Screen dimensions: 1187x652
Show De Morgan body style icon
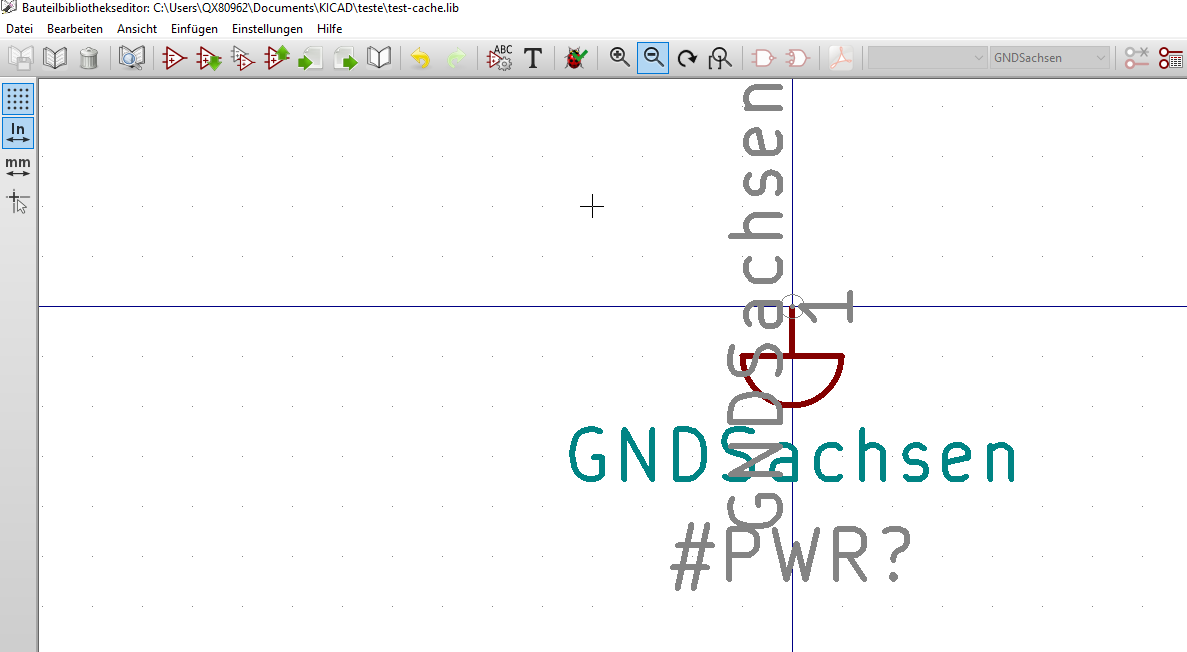coord(798,58)
